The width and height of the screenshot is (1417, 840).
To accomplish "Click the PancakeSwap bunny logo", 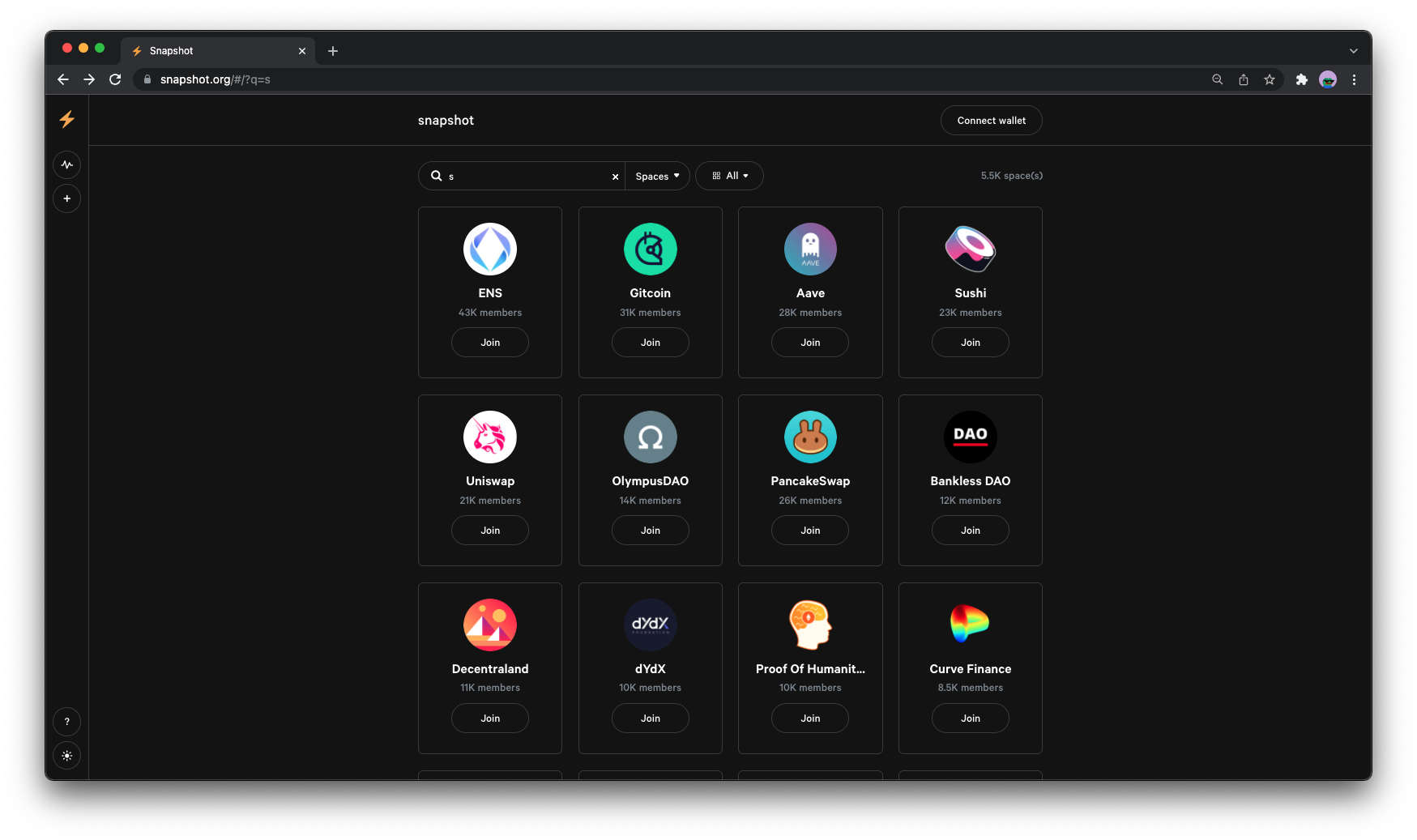I will coord(809,437).
